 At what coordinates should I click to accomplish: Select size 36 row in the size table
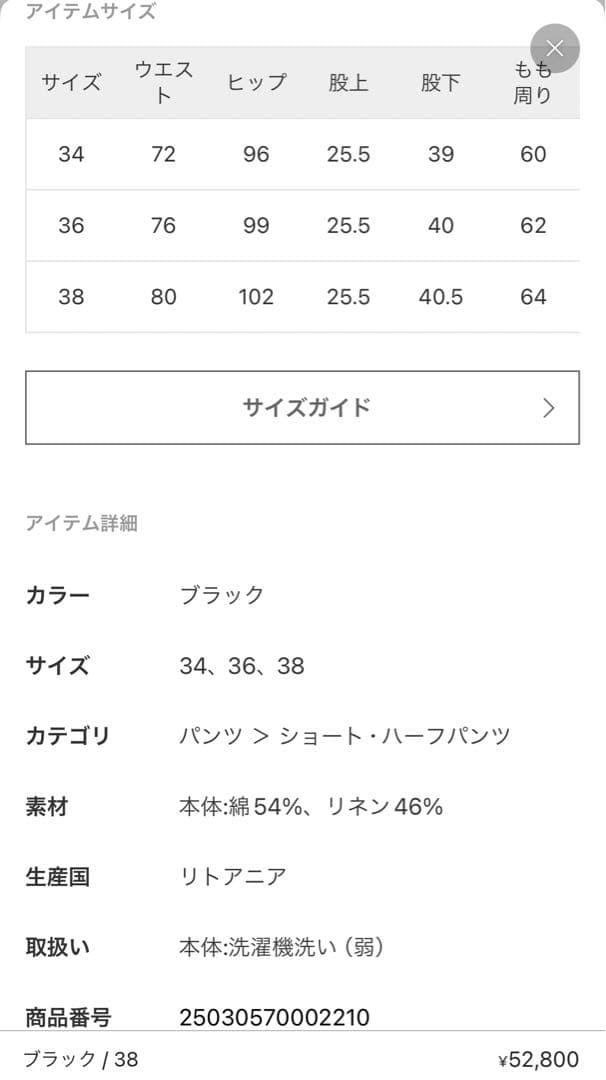tap(71, 226)
